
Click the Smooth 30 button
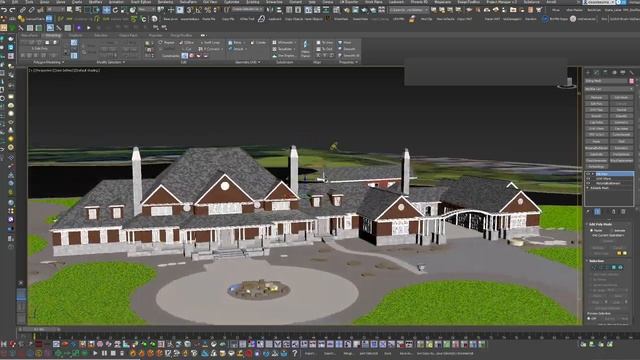[x=349, y=56]
